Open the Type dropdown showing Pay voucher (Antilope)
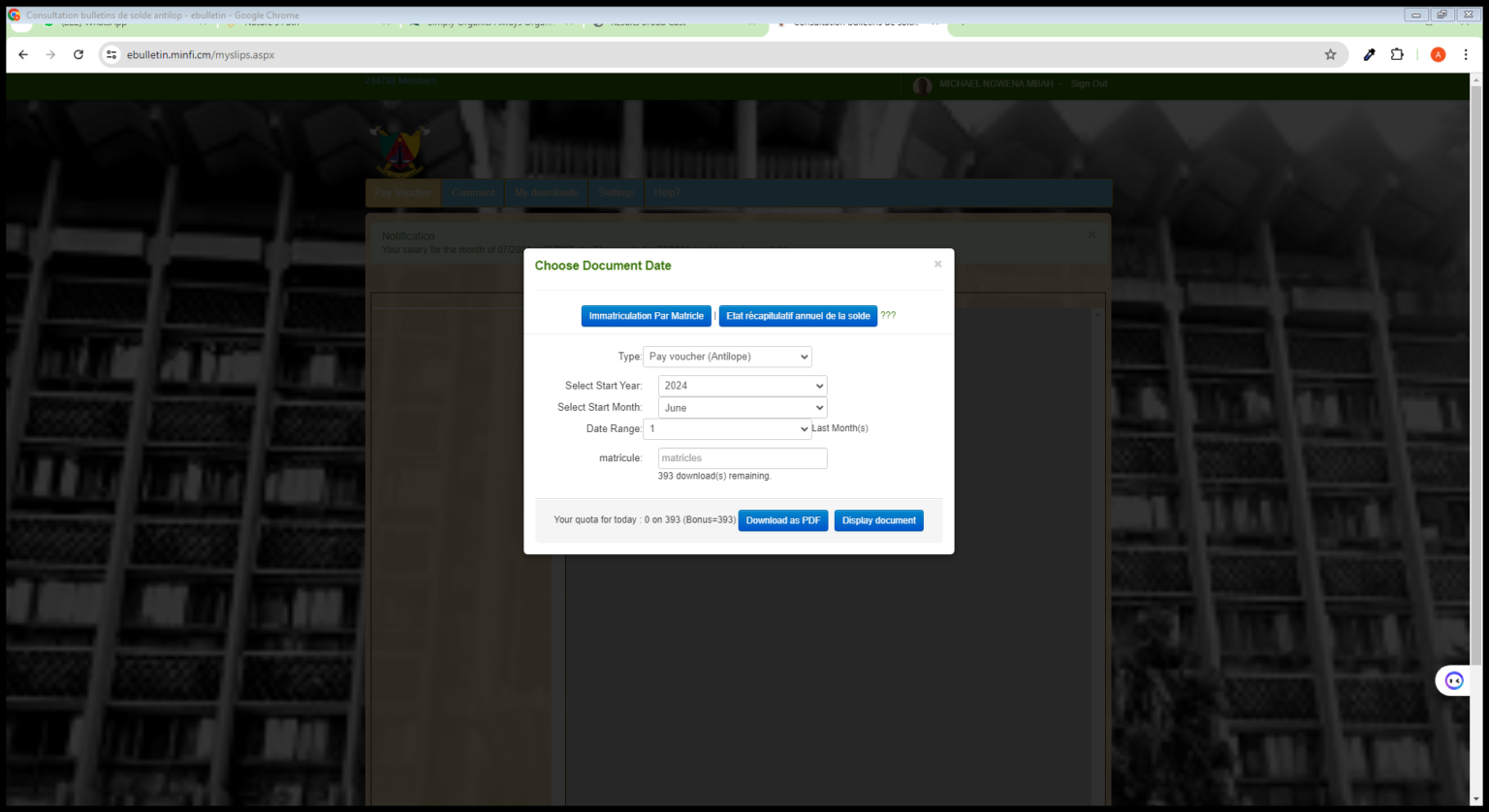Image resolution: width=1489 pixels, height=812 pixels. [727, 357]
